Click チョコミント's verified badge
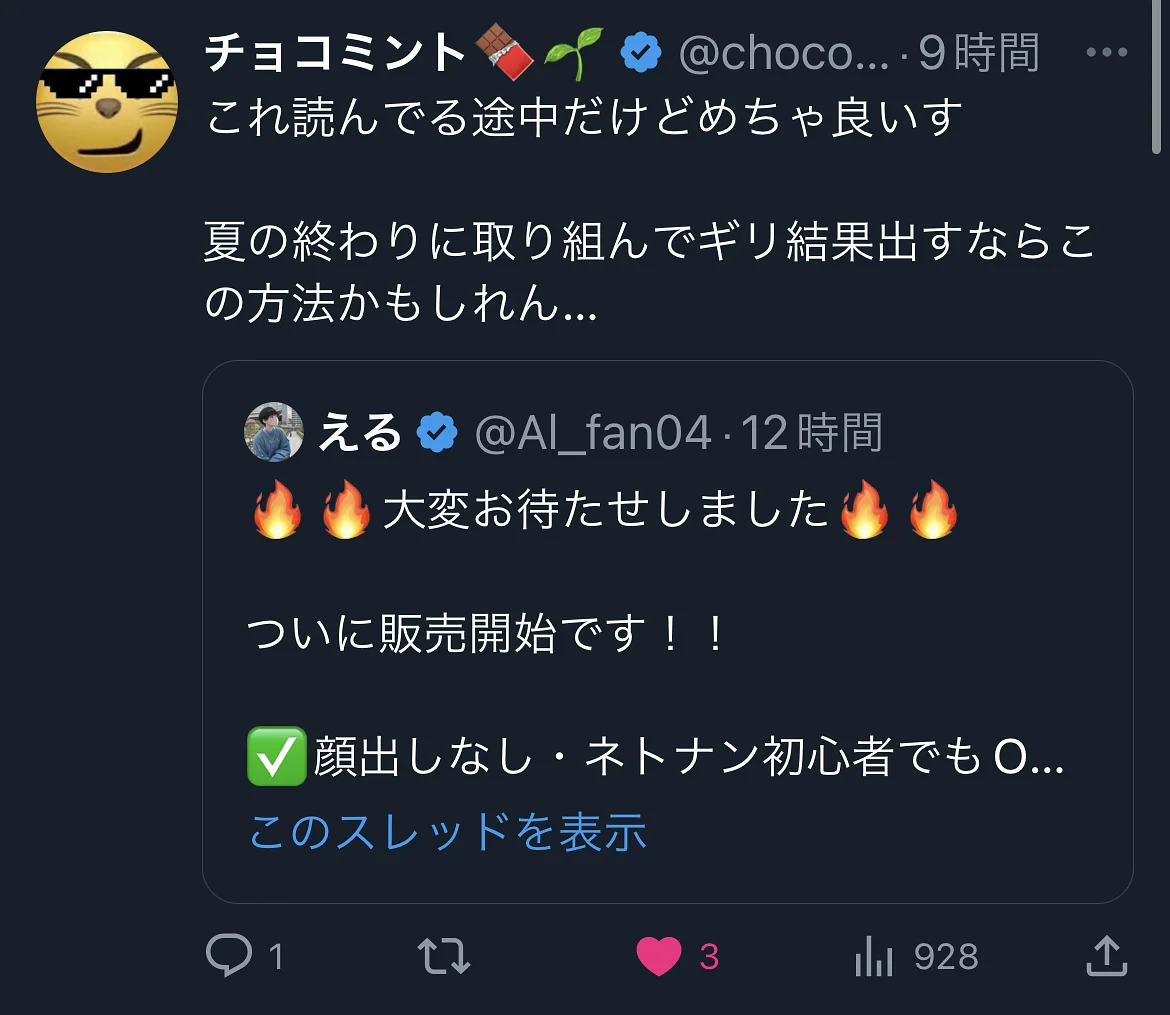The height and width of the screenshot is (1015, 1170). tap(641, 52)
